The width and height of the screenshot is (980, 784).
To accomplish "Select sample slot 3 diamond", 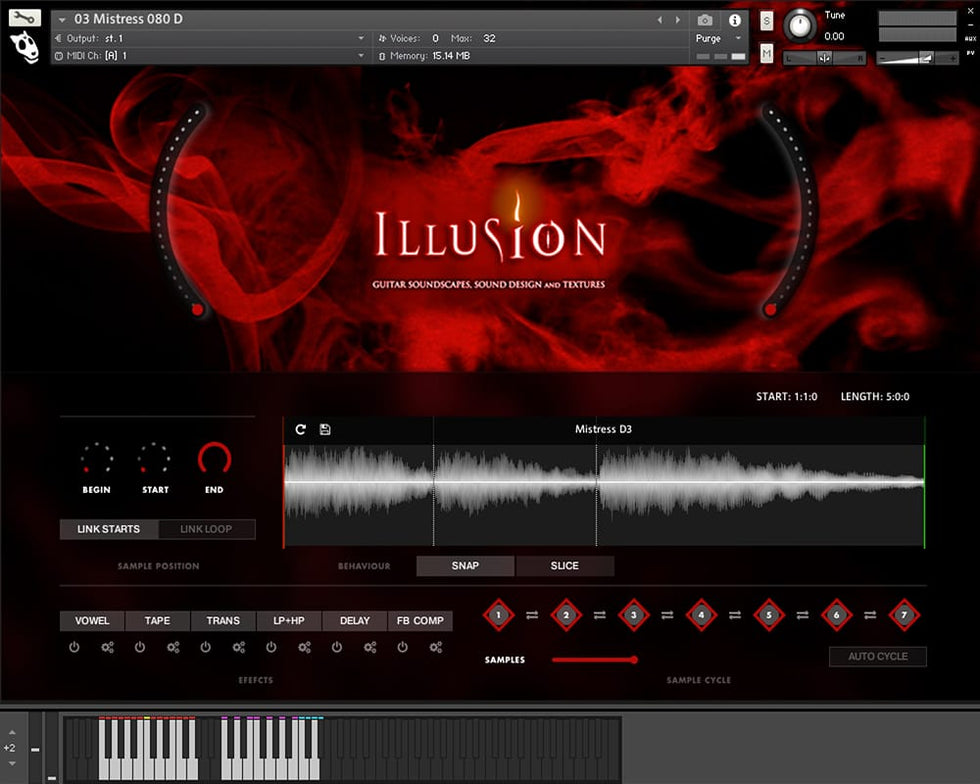I will coord(633,615).
